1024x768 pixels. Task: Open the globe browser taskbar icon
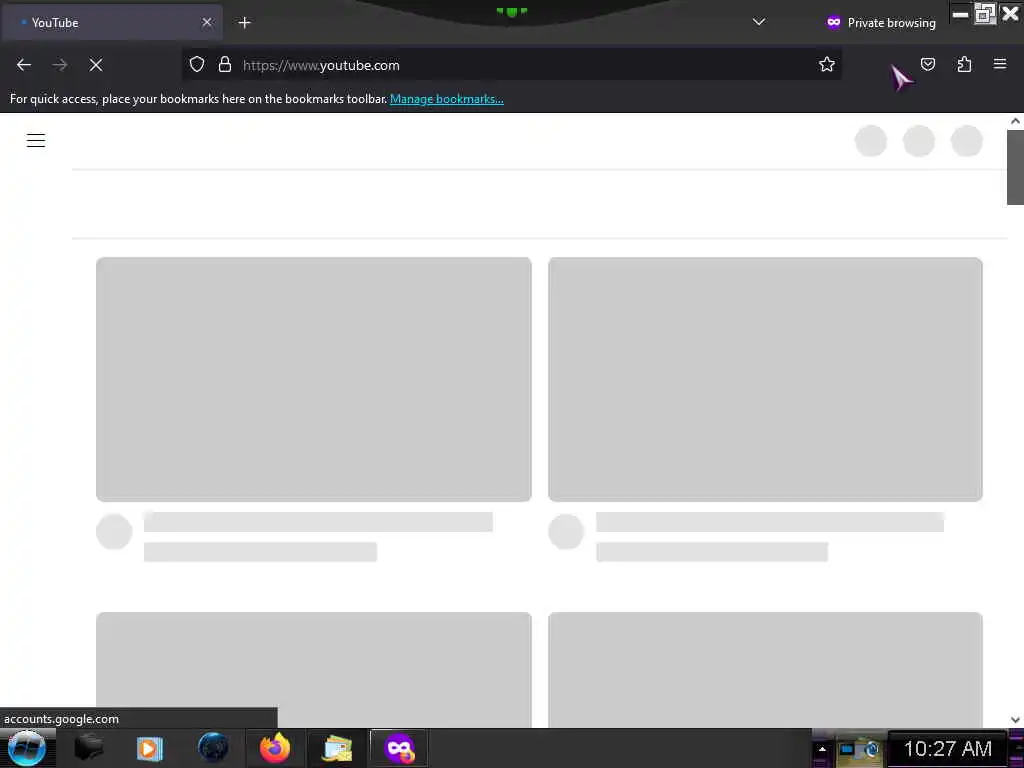(213, 748)
